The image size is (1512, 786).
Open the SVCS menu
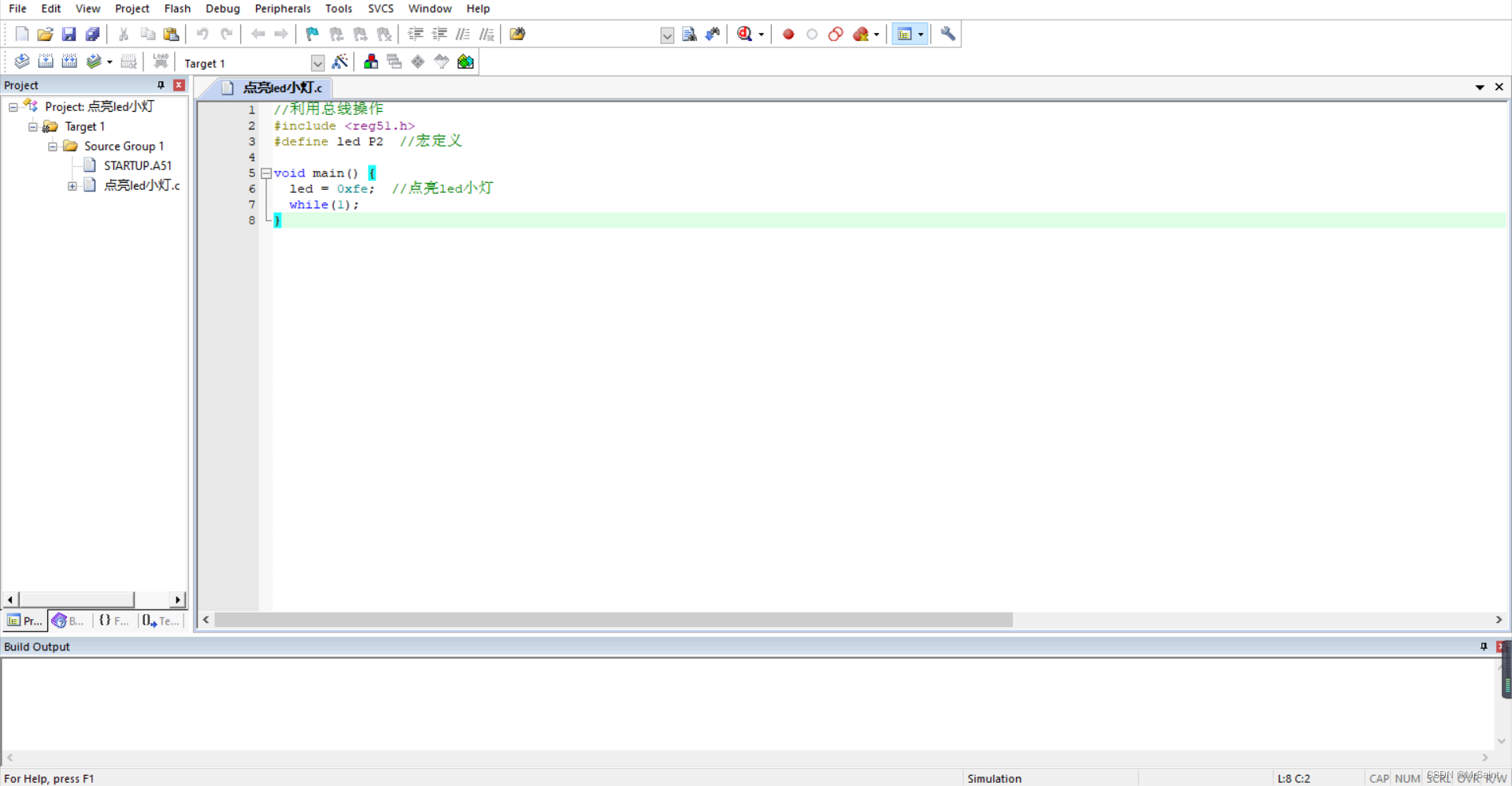point(380,9)
